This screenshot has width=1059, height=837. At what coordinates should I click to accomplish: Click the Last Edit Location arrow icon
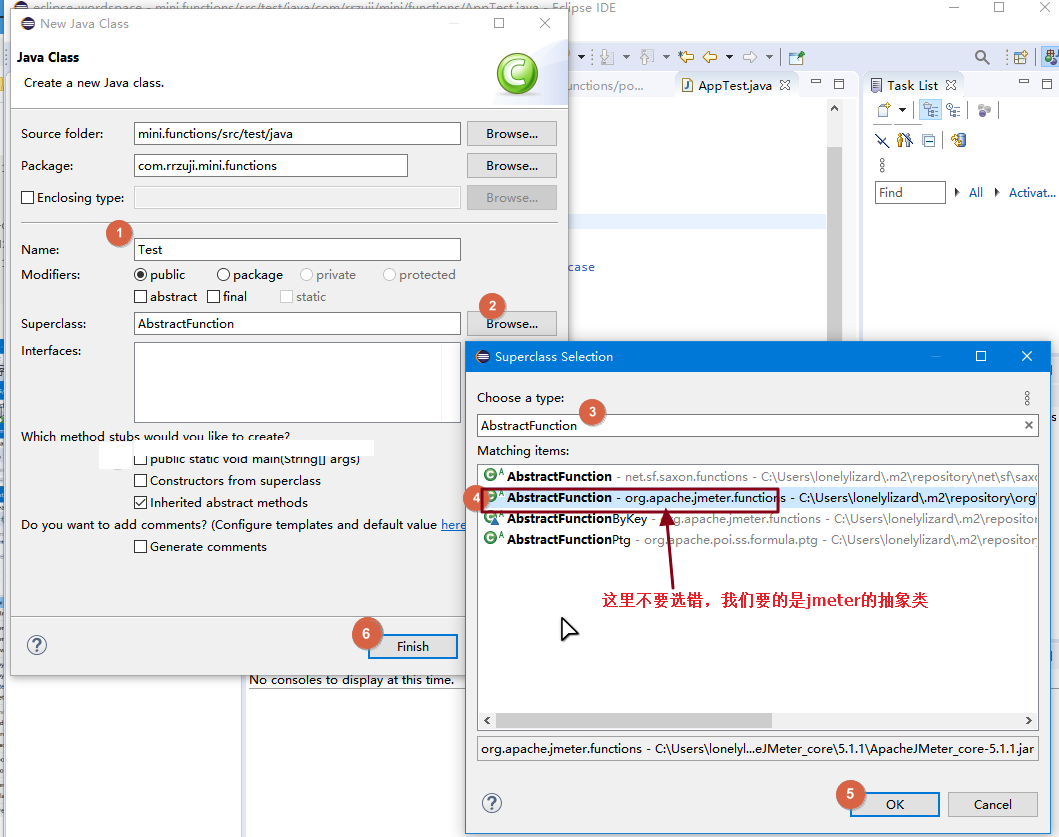pos(686,57)
